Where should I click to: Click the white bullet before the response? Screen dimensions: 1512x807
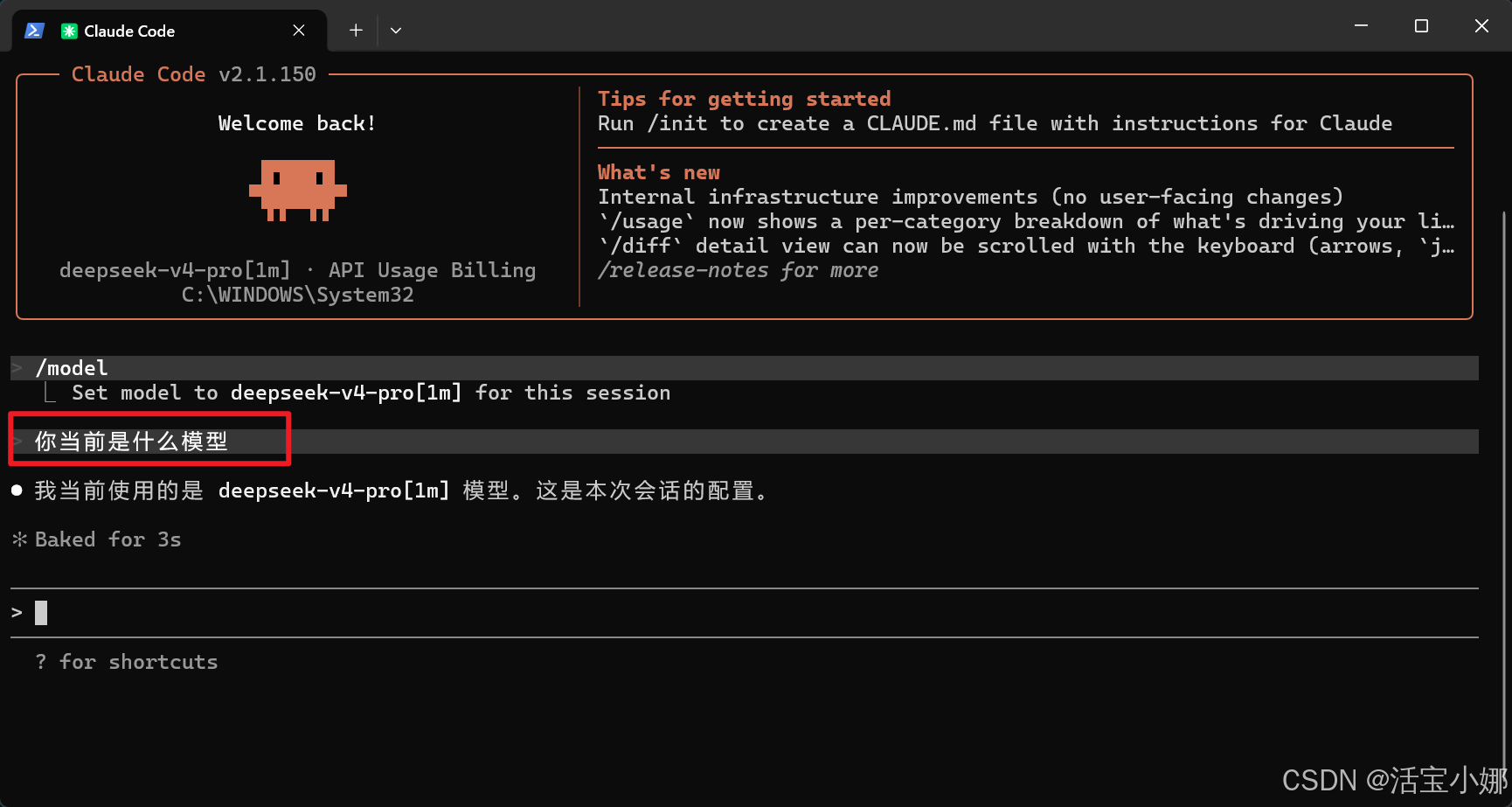(x=17, y=490)
